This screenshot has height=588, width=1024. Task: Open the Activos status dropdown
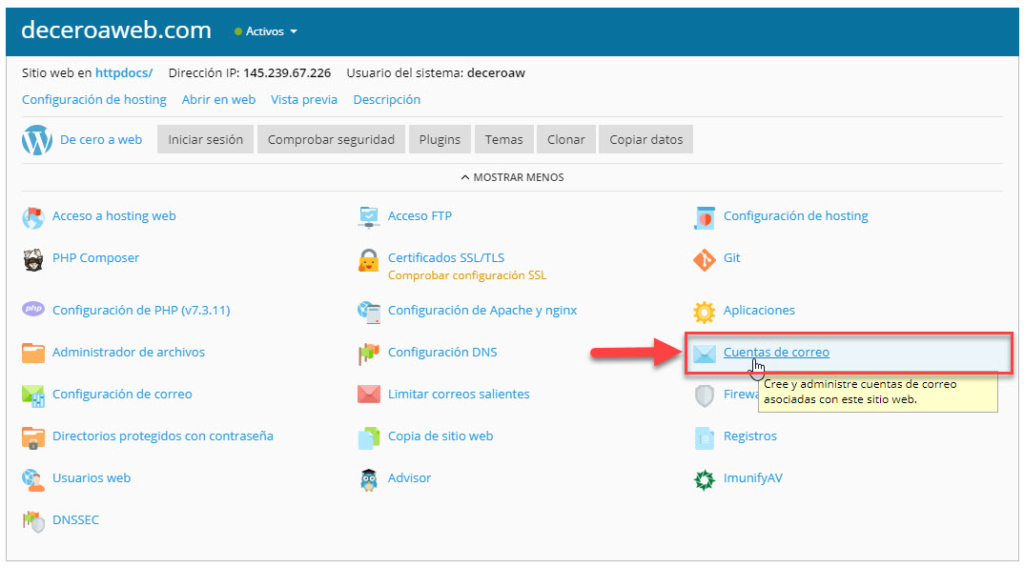click(x=266, y=31)
